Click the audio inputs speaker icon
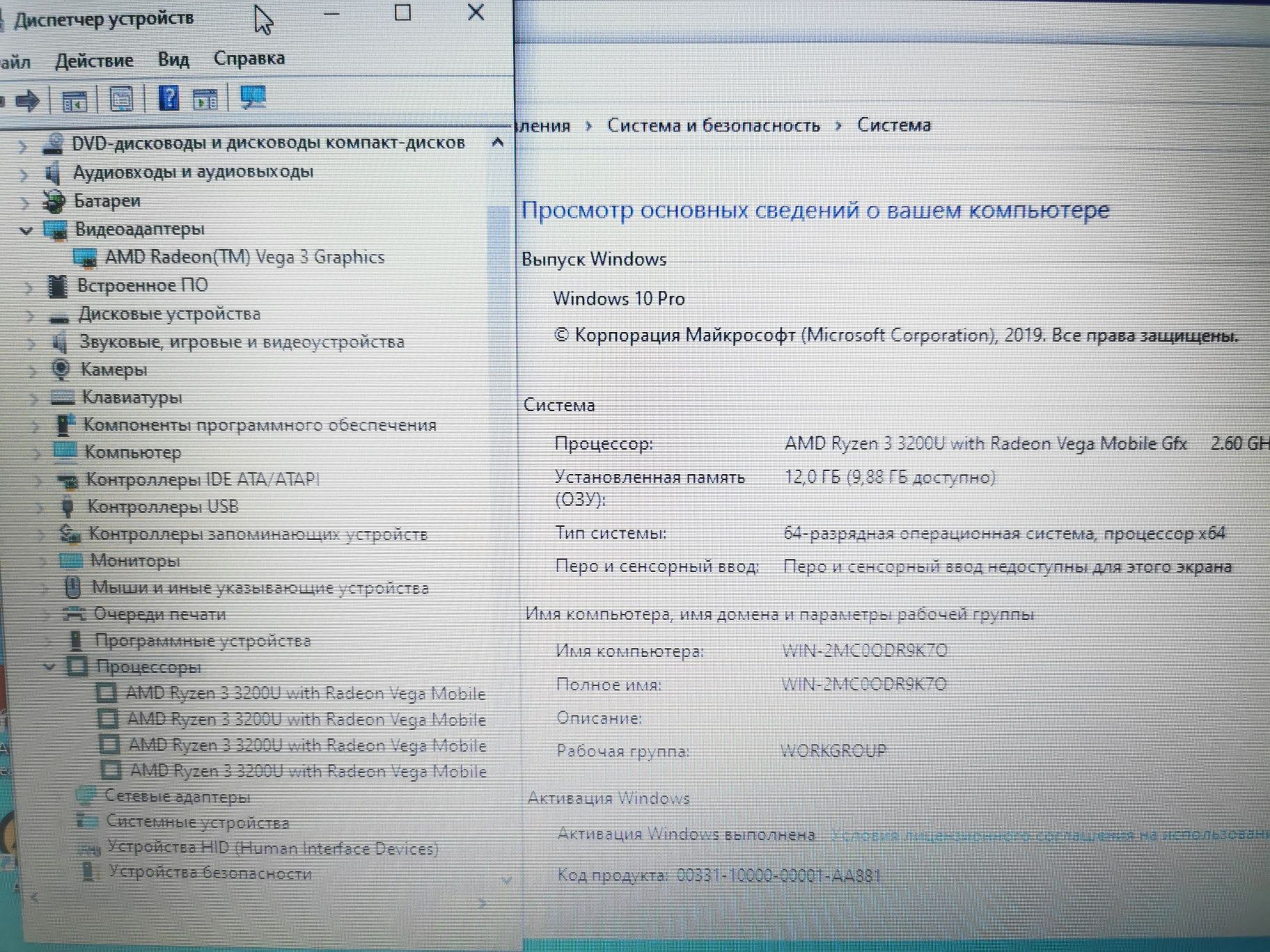 coord(52,173)
